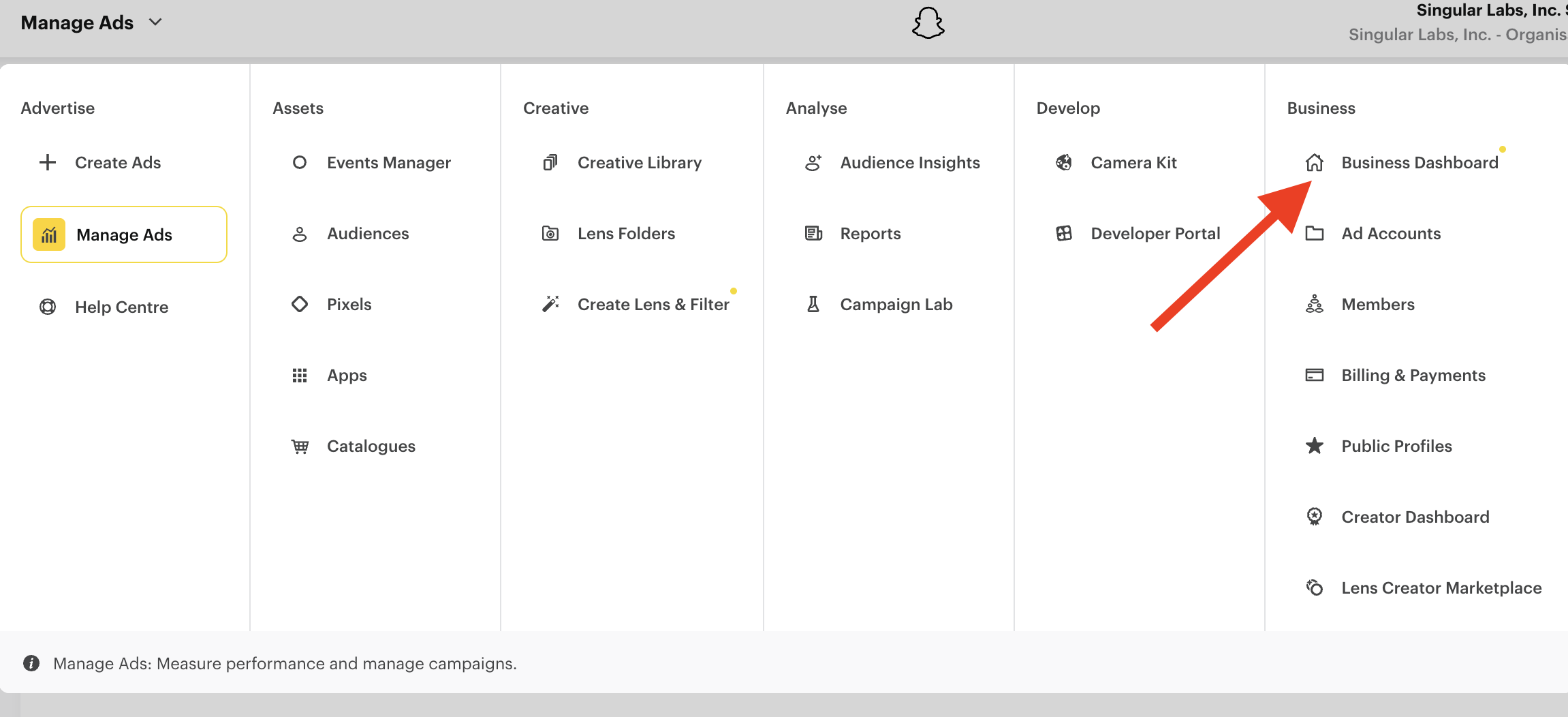The width and height of the screenshot is (1568, 717).
Task: Open Pixels under Assets
Action: coord(349,305)
